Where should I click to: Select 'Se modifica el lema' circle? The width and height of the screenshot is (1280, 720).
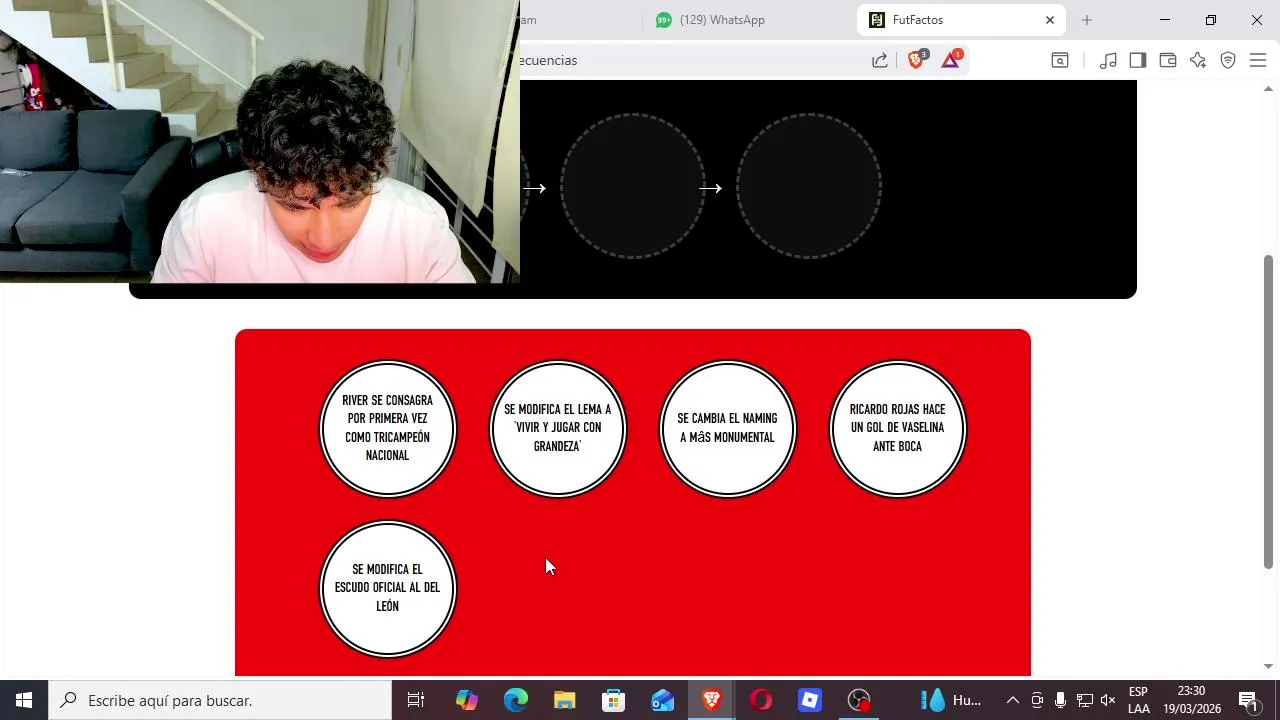[558, 428]
